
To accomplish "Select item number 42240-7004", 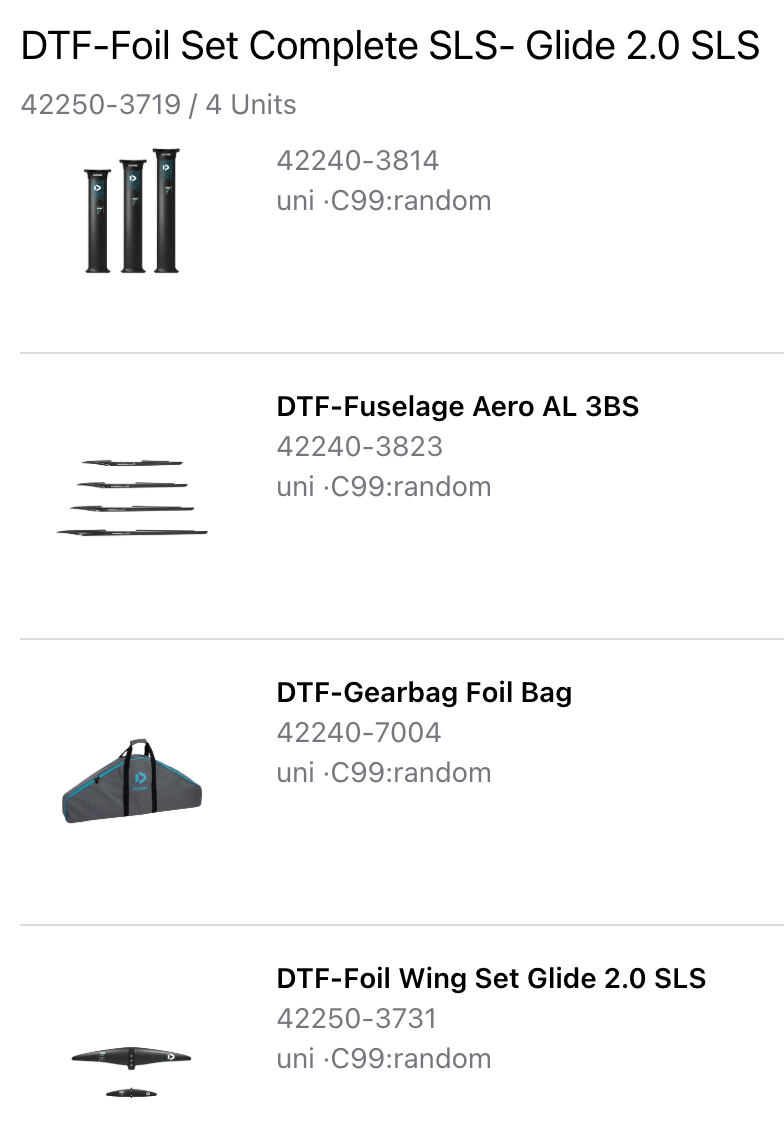I will pyautogui.click(x=358, y=732).
